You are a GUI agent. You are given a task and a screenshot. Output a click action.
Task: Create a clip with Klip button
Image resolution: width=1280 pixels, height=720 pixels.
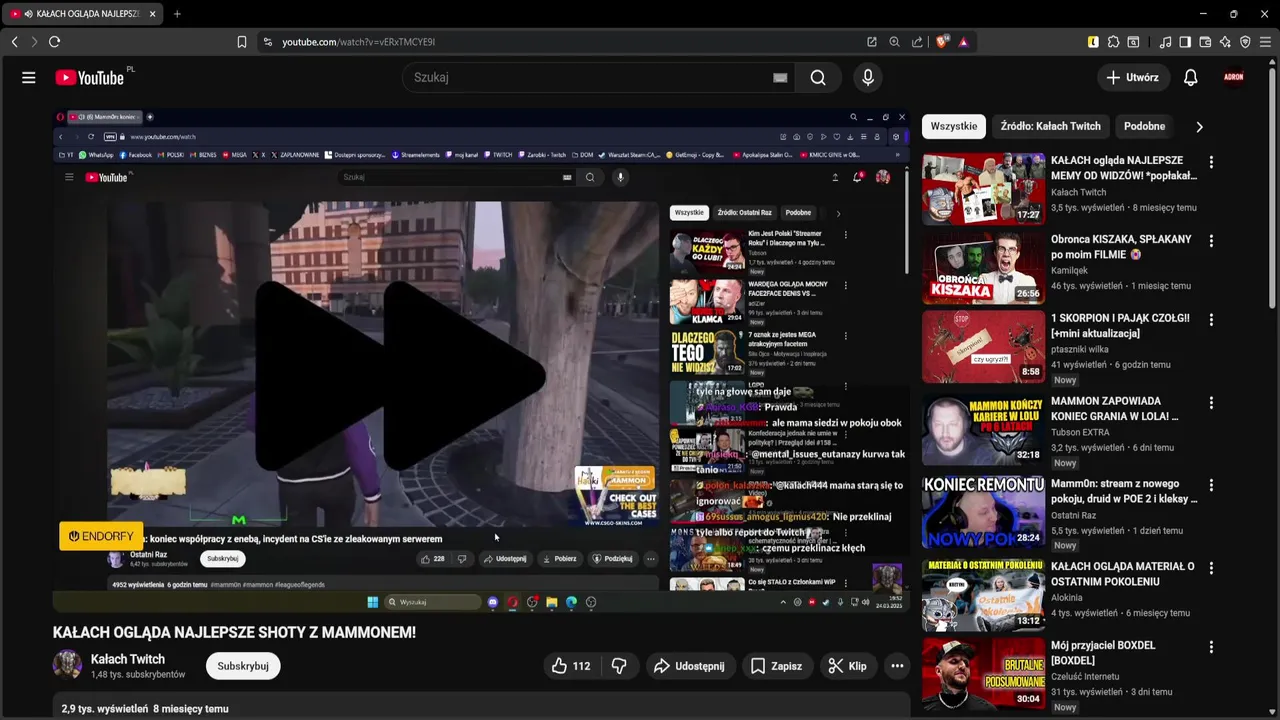coord(847,666)
